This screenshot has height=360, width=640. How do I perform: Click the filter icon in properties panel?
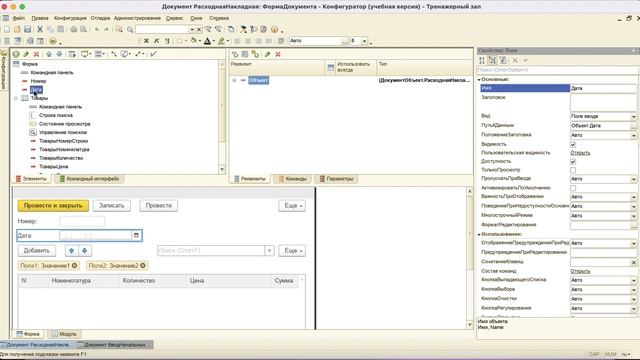click(503, 60)
